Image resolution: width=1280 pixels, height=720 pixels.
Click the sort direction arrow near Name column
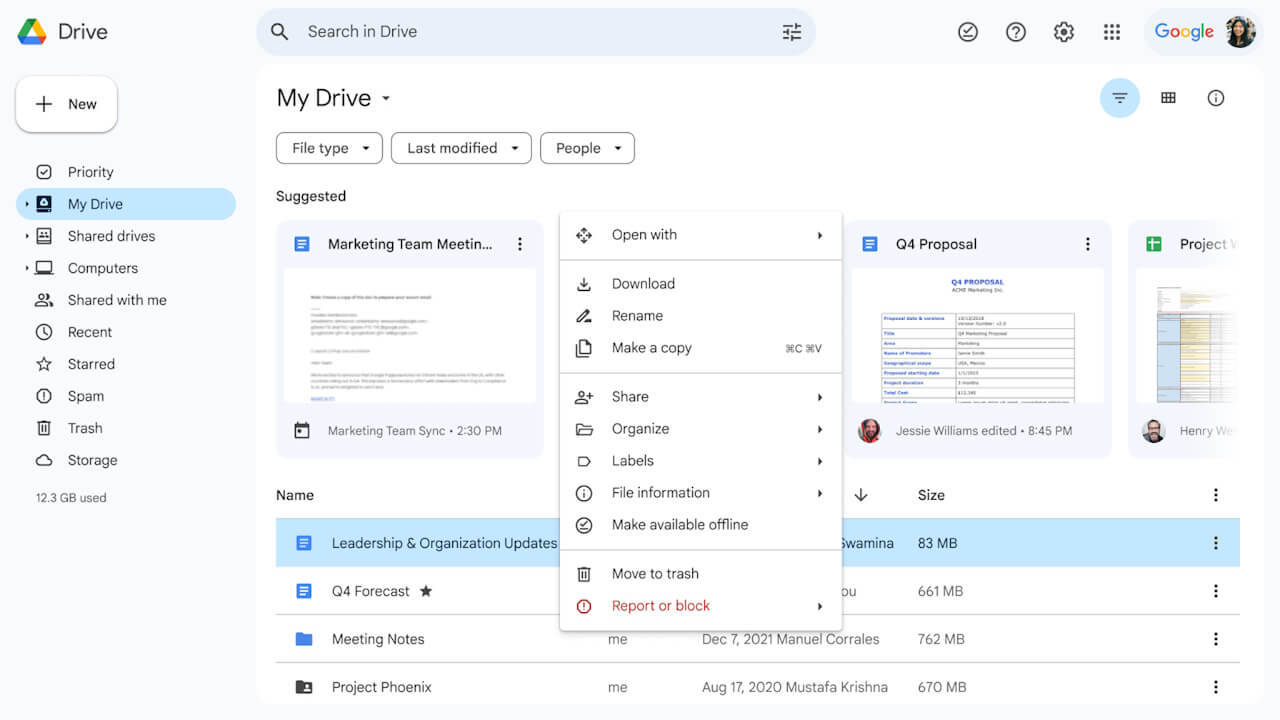coord(860,494)
